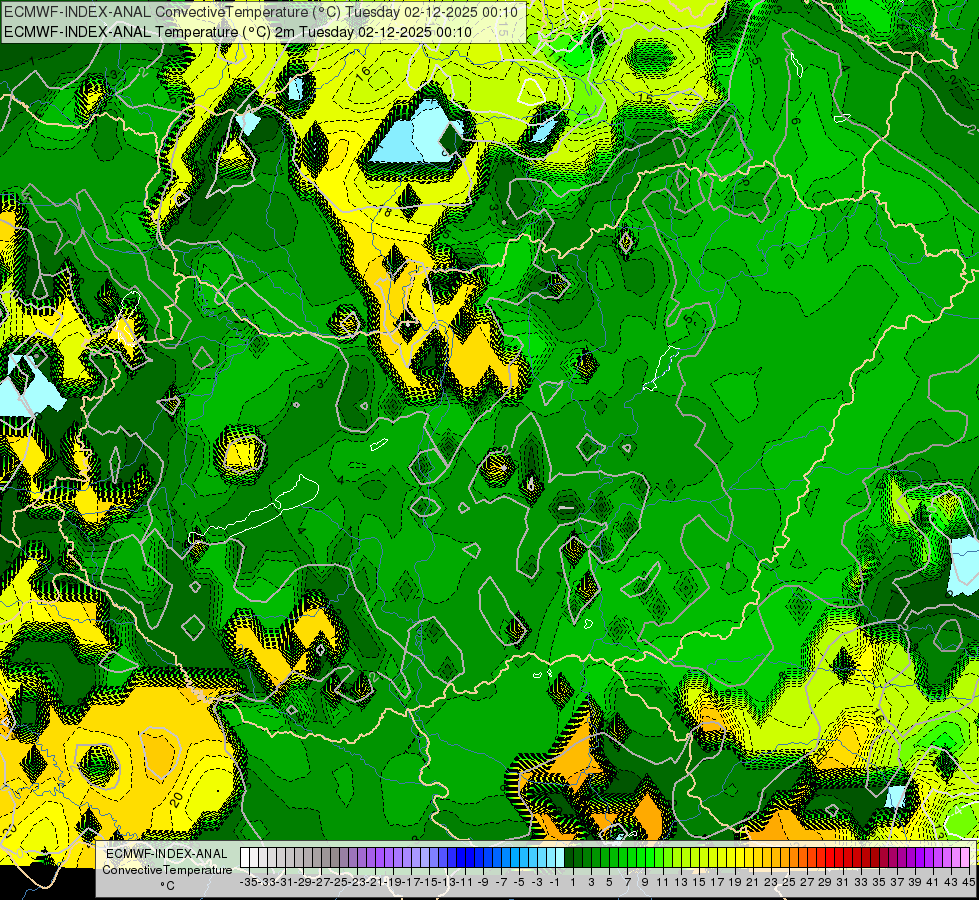Click the legend scale value -9

click(x=483, y=882)
